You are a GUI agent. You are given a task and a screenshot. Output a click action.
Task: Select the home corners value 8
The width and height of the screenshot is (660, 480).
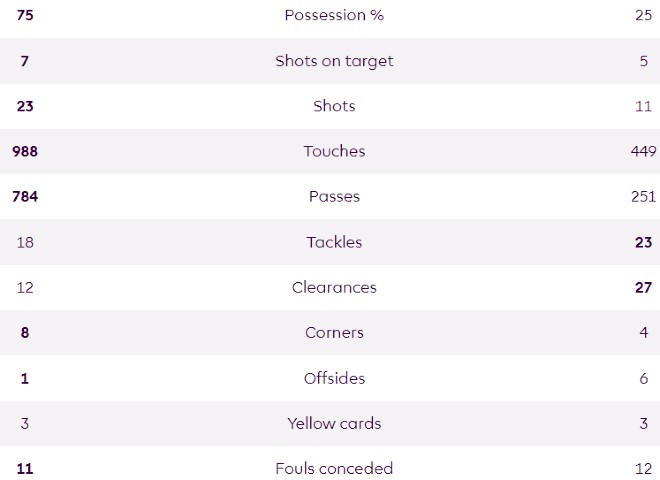click(25, 333)
